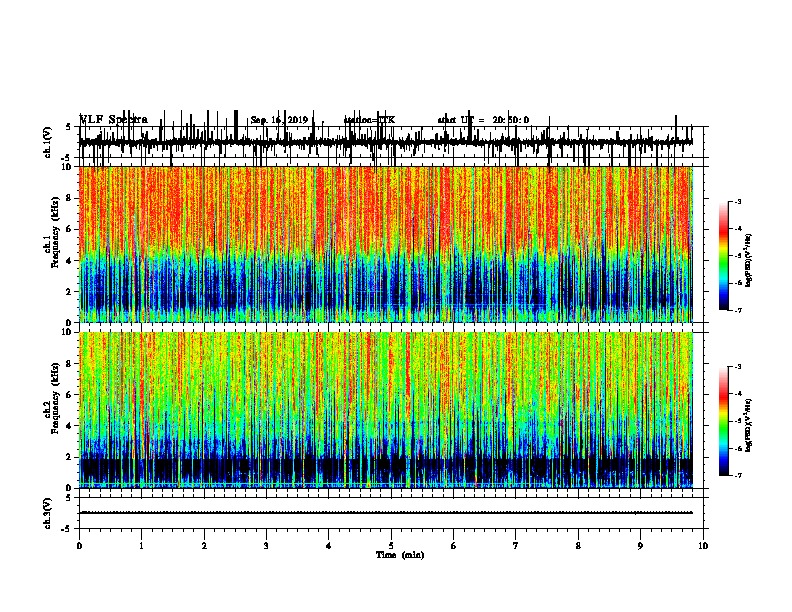Click the '-7' label on ch.2 colorbar
Screen dimensions: 792x612
point(737,475)
